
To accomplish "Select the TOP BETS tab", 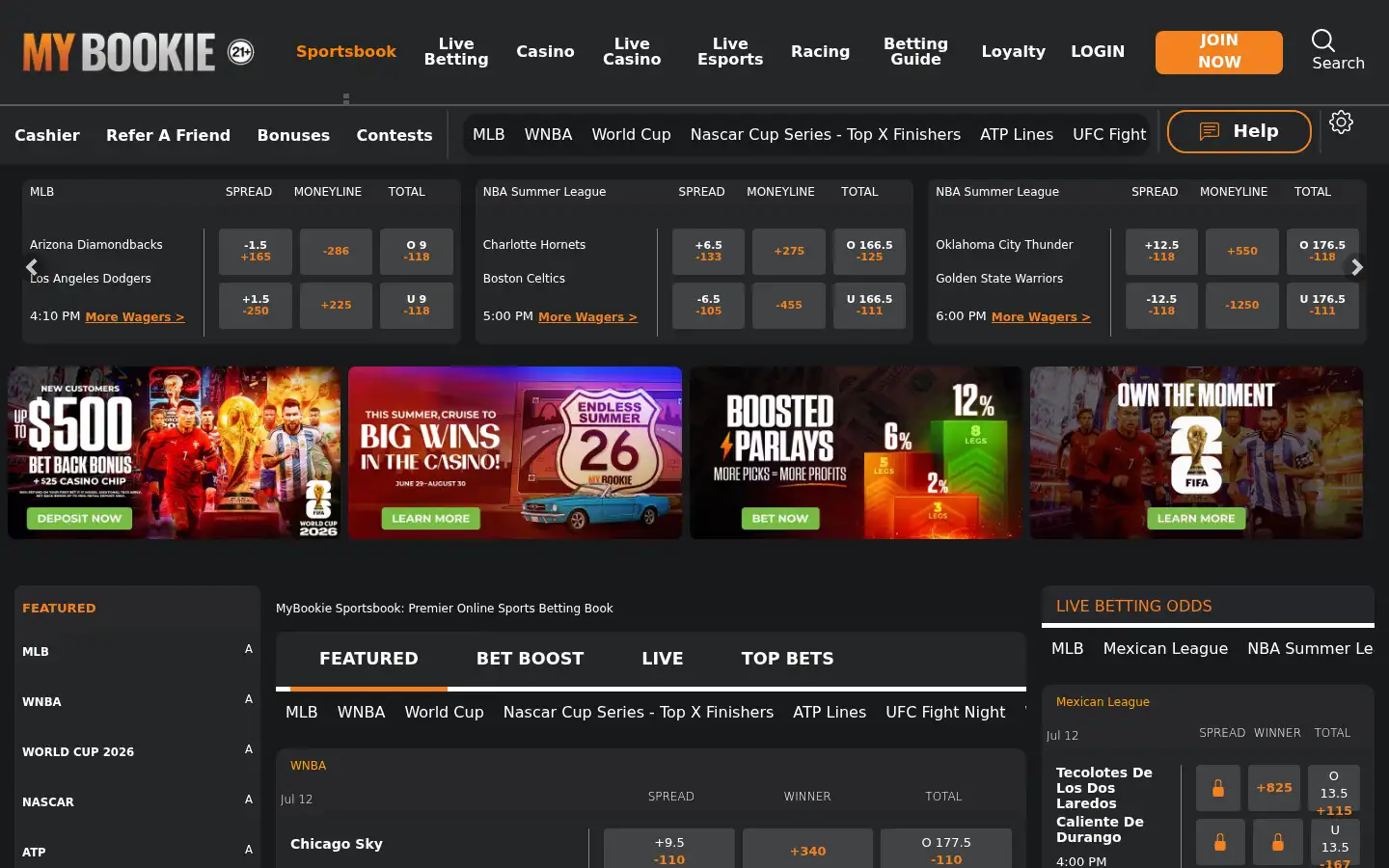I will 787,659.
